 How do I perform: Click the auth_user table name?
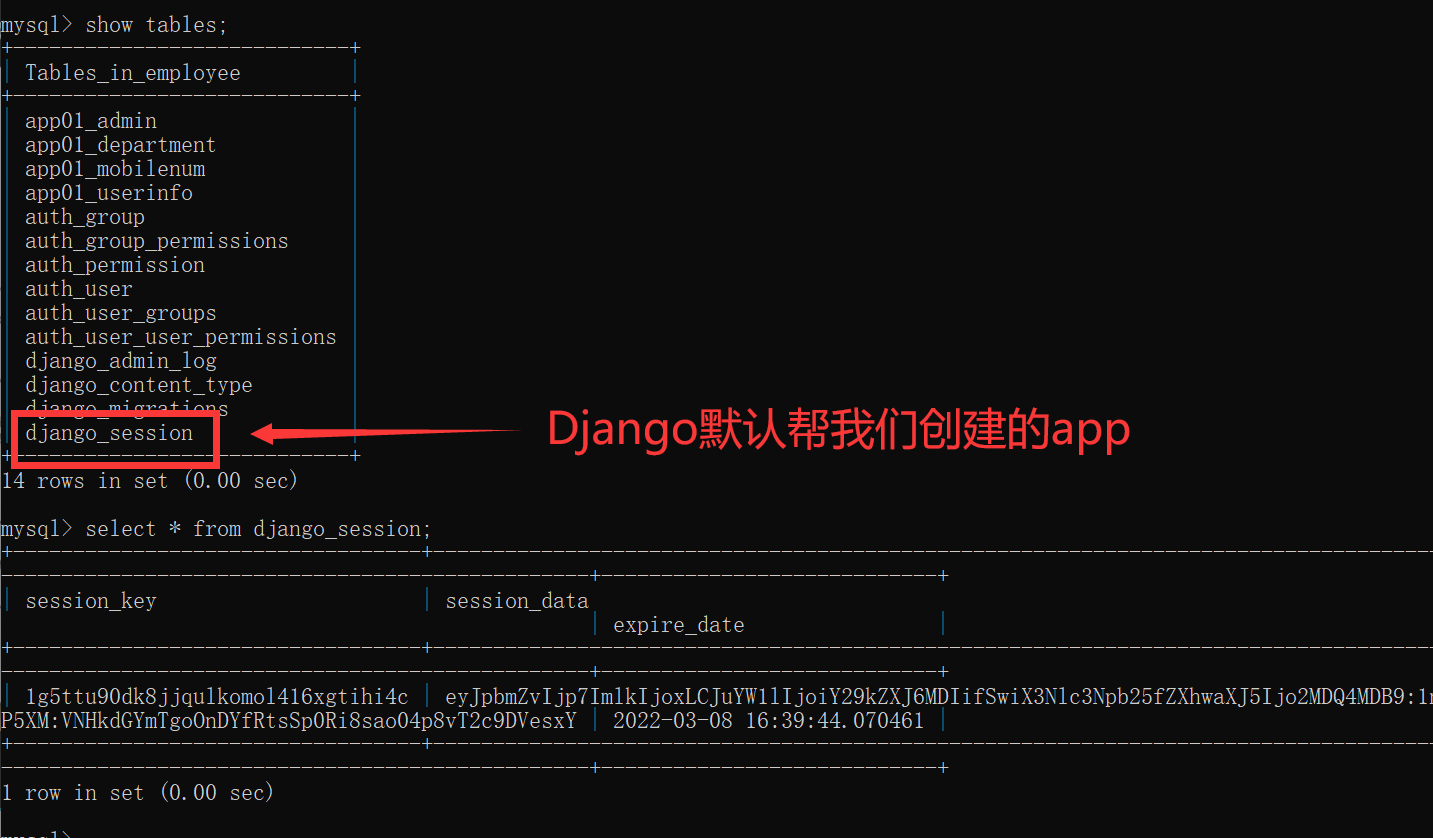pyautogui.click(x=79, y=289)
